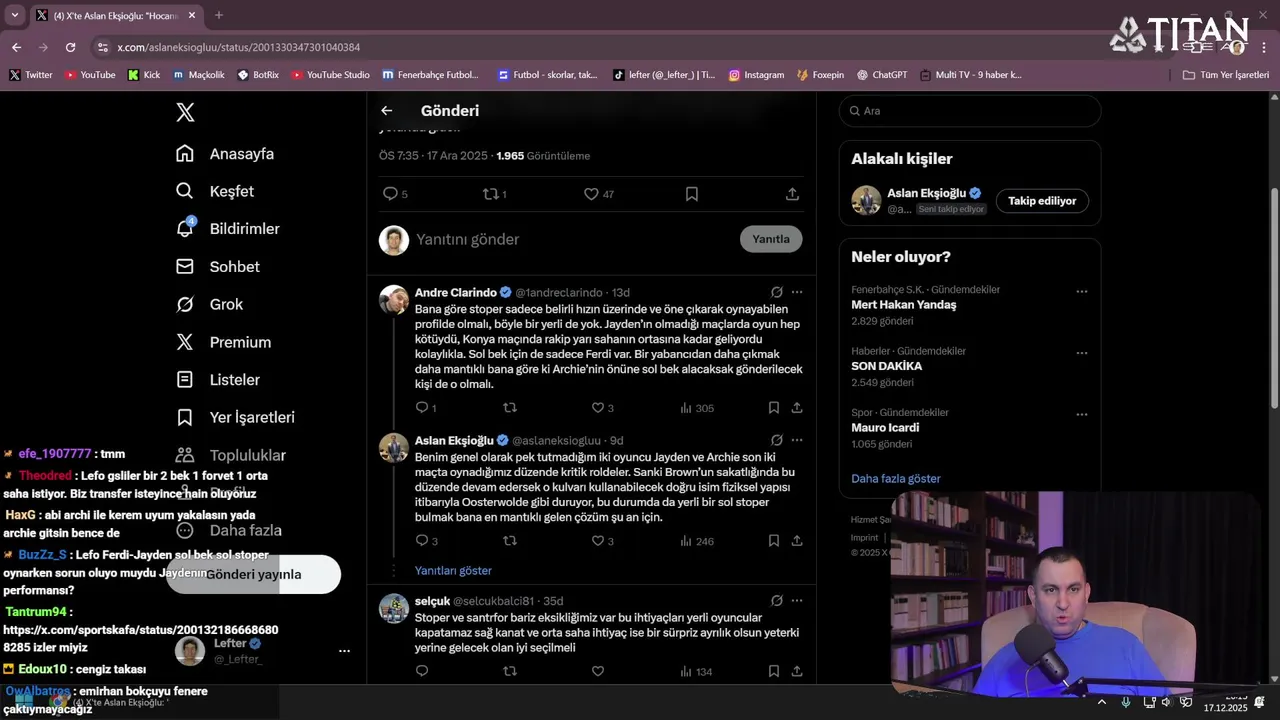Open options for Mauro Icardi trend
Viewport: 1280px width, 720px height.
coord(1081,414)
